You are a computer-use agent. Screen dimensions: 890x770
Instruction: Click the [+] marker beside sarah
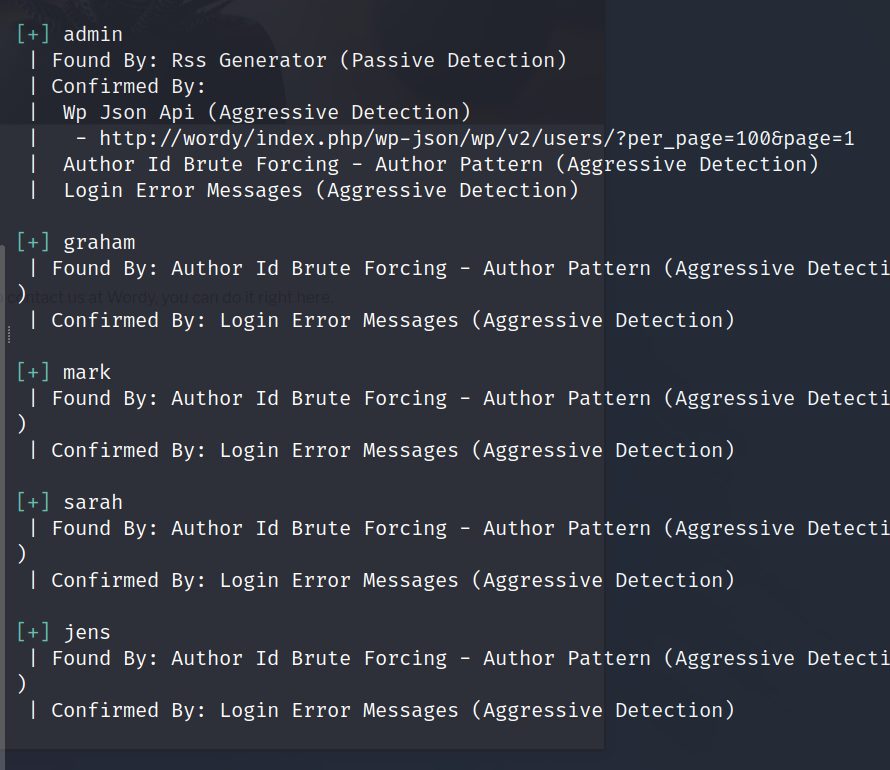(x=33, y=502)
